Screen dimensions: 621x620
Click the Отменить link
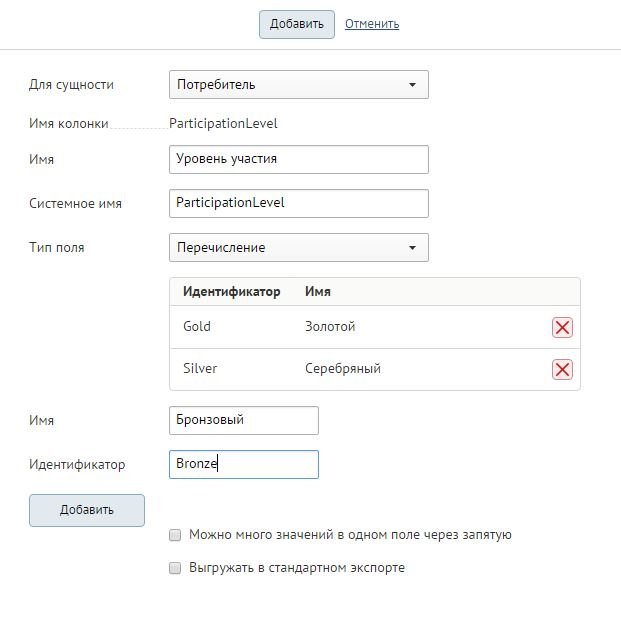372,24
